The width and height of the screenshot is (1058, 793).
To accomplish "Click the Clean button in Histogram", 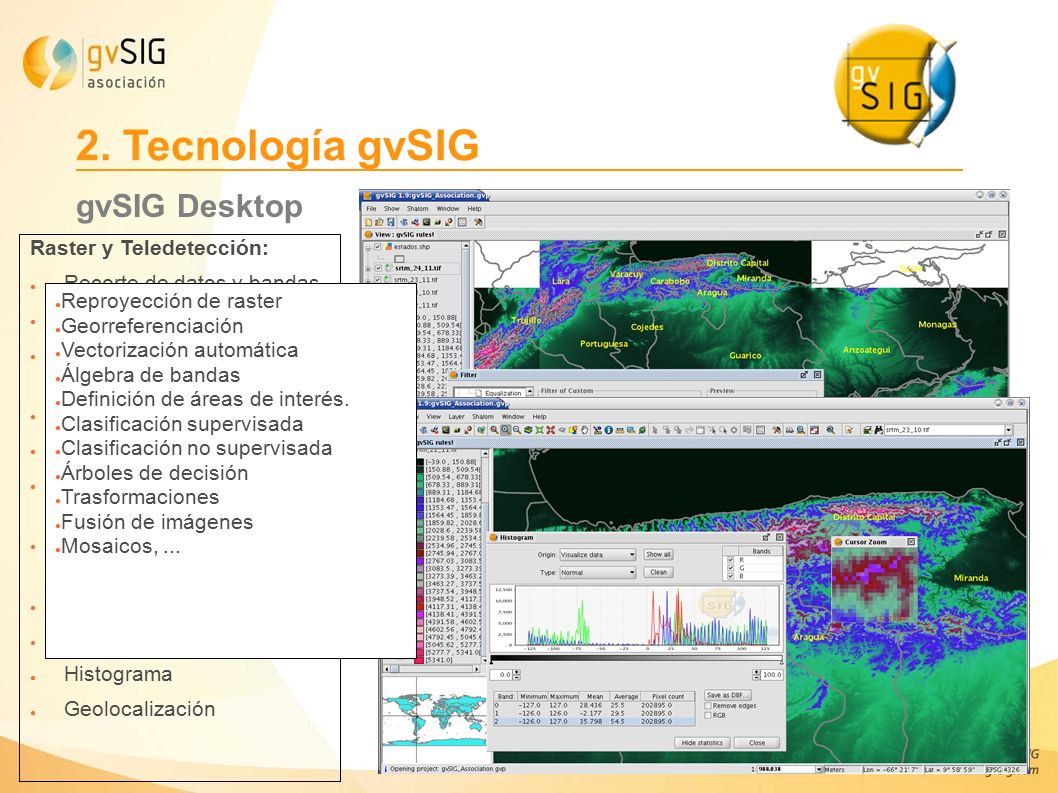I will pos(659,572).
